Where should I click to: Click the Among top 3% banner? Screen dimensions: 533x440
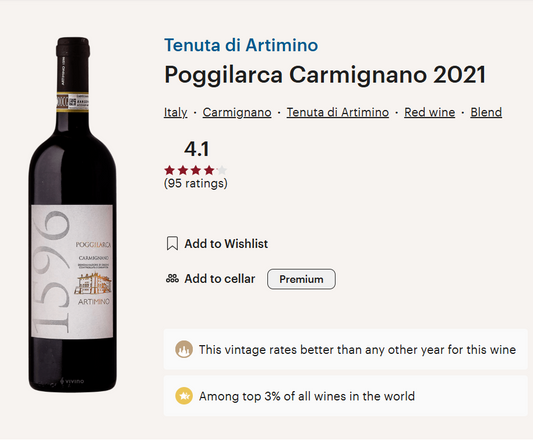[345, 396]
